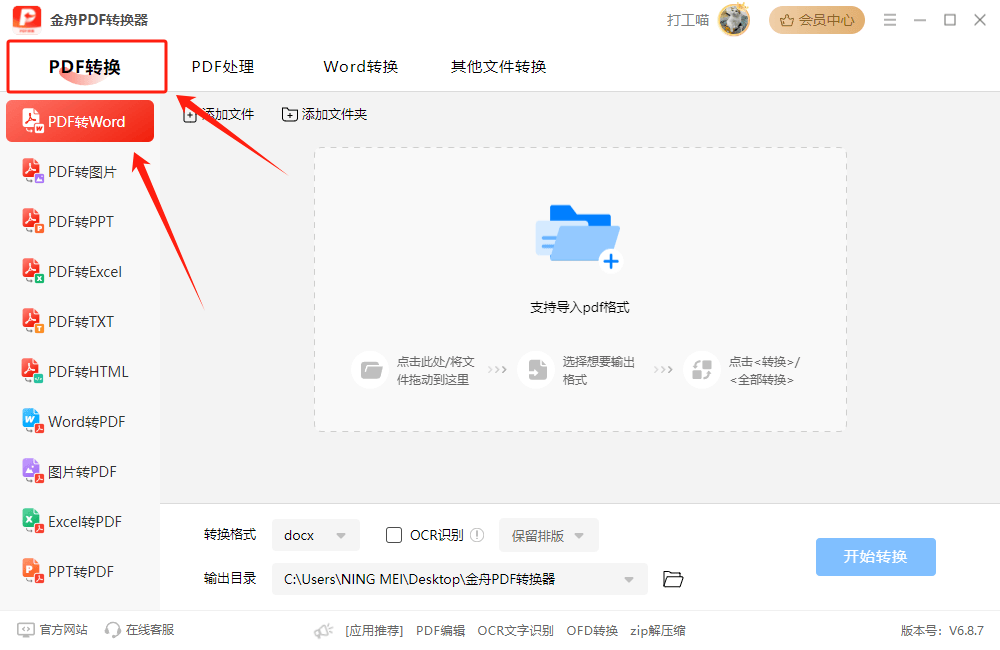Select PDF转Word in the sidebar
The height and width of the screenshot is (650, 1000).
pos(80,121)
